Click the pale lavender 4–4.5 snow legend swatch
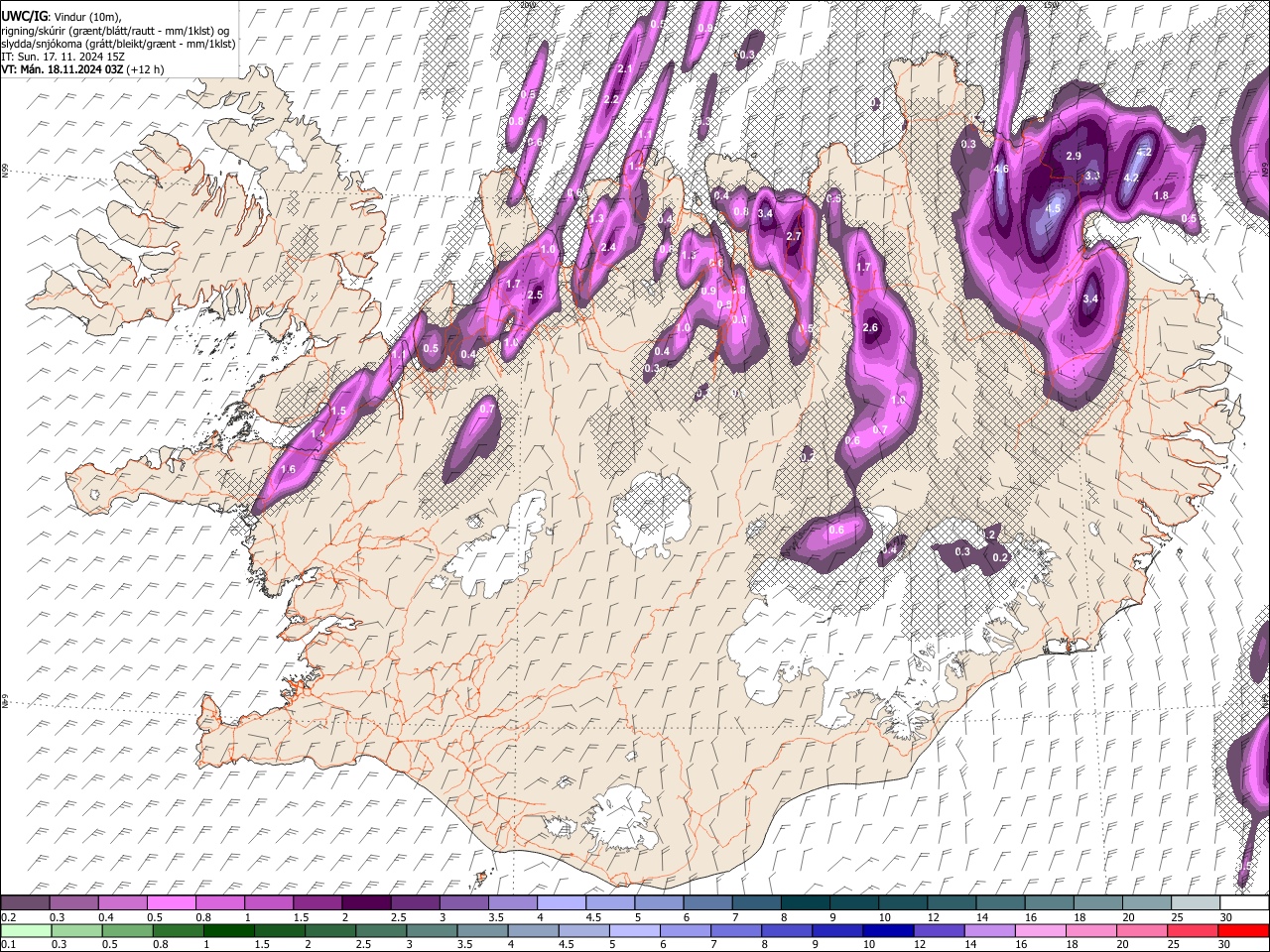The height and width of the screenshot is (952, 1270). point(560,902)
